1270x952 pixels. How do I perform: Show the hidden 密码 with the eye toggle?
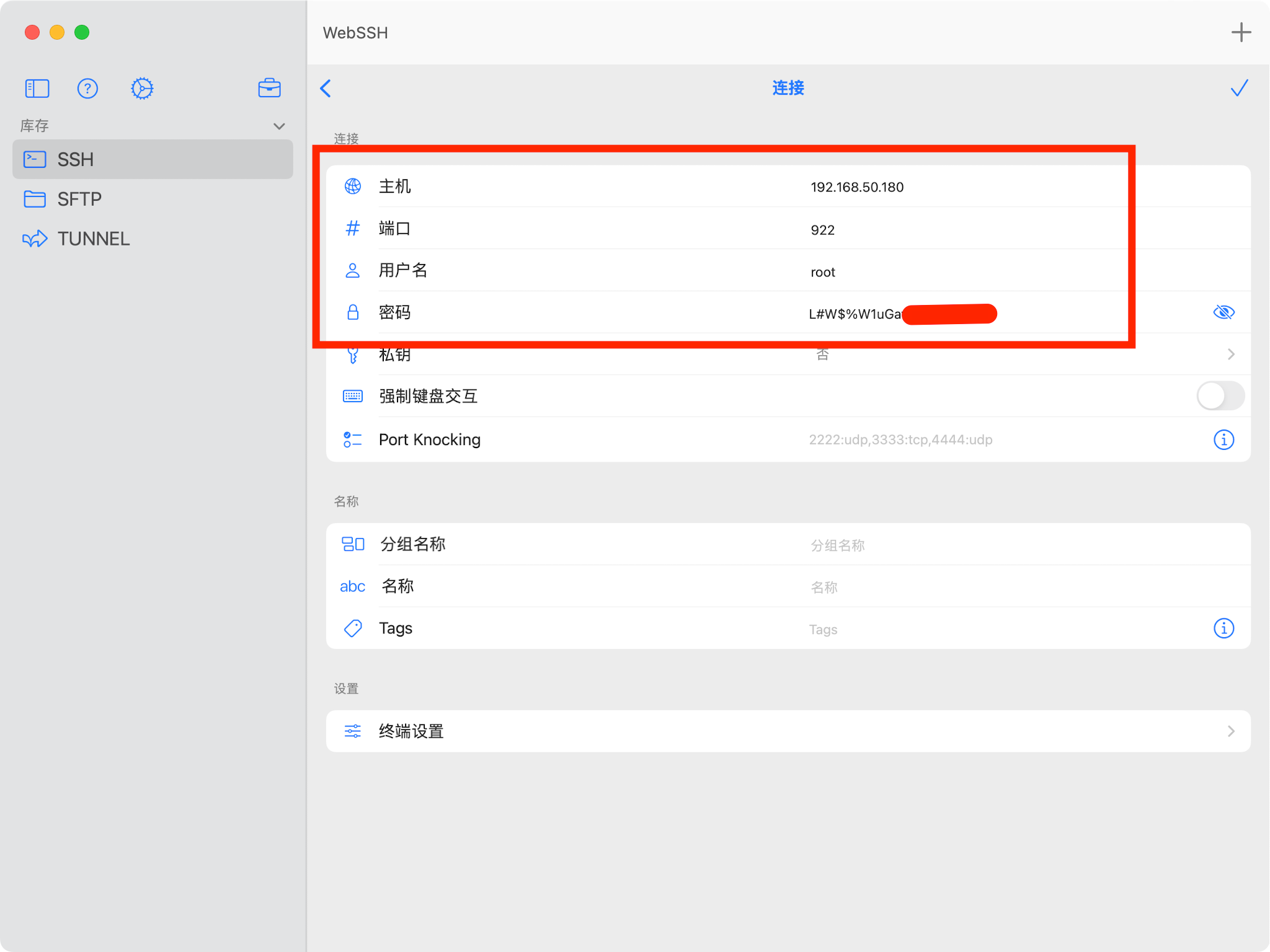(1223, 312)
